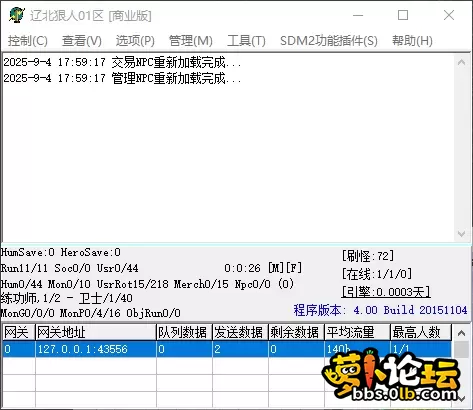Click the HumSave:0 HeroSave:0 status line

point(61,252)
